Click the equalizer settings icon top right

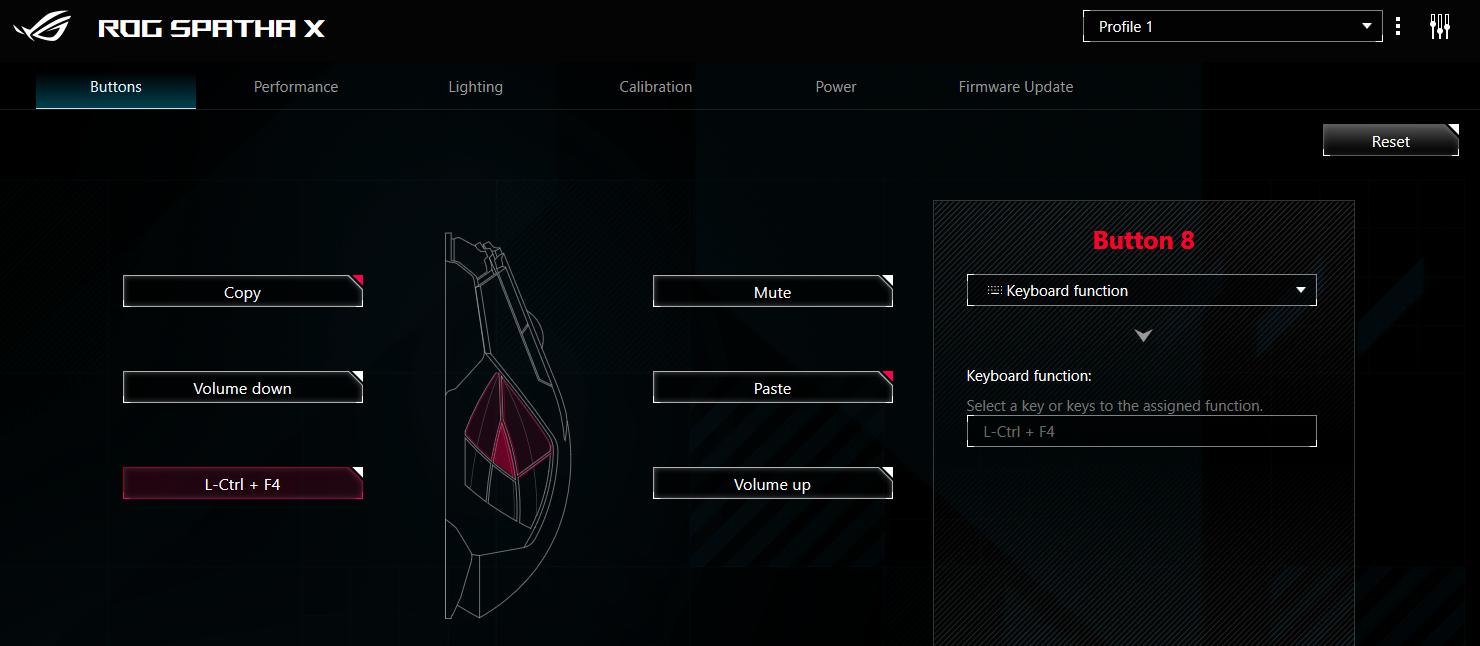(x=1441, y=26)
